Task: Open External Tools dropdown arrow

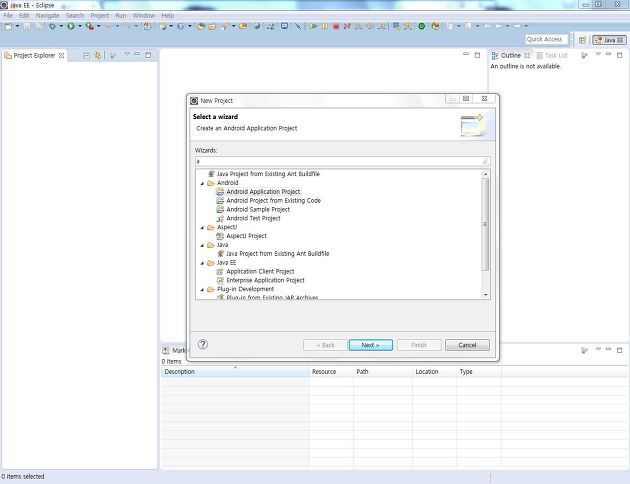Action: tap(98, 27)
